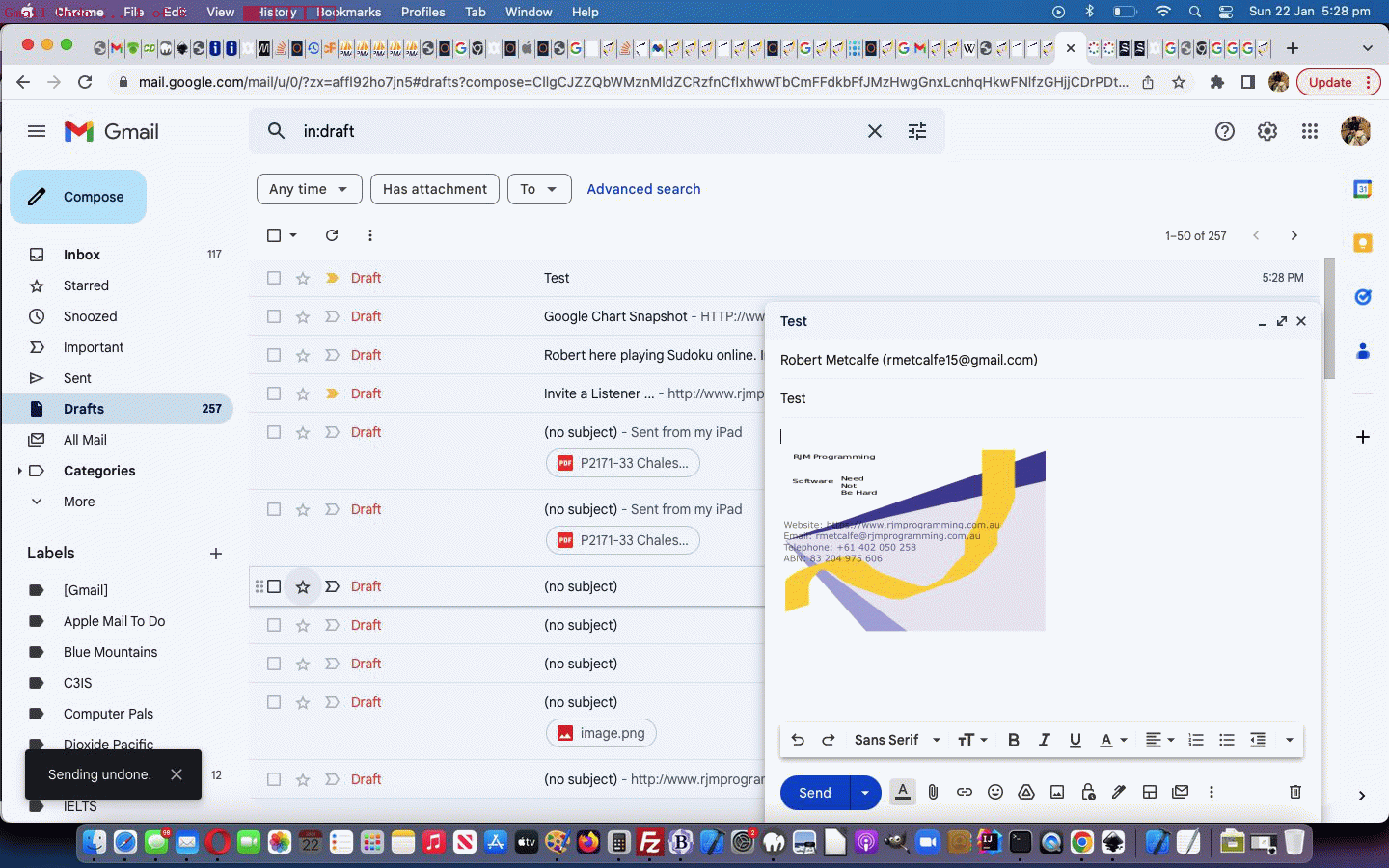Screen dimensions: 1389x868
Task: Open Gmail main menu hamburger icon
Action: pos(37,131)
